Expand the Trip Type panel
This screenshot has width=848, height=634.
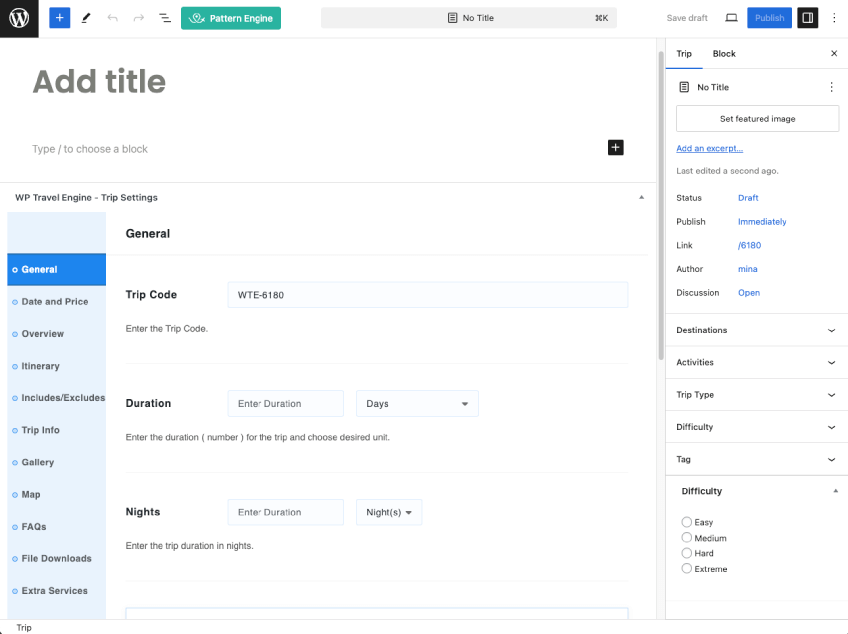click(756, 395)
